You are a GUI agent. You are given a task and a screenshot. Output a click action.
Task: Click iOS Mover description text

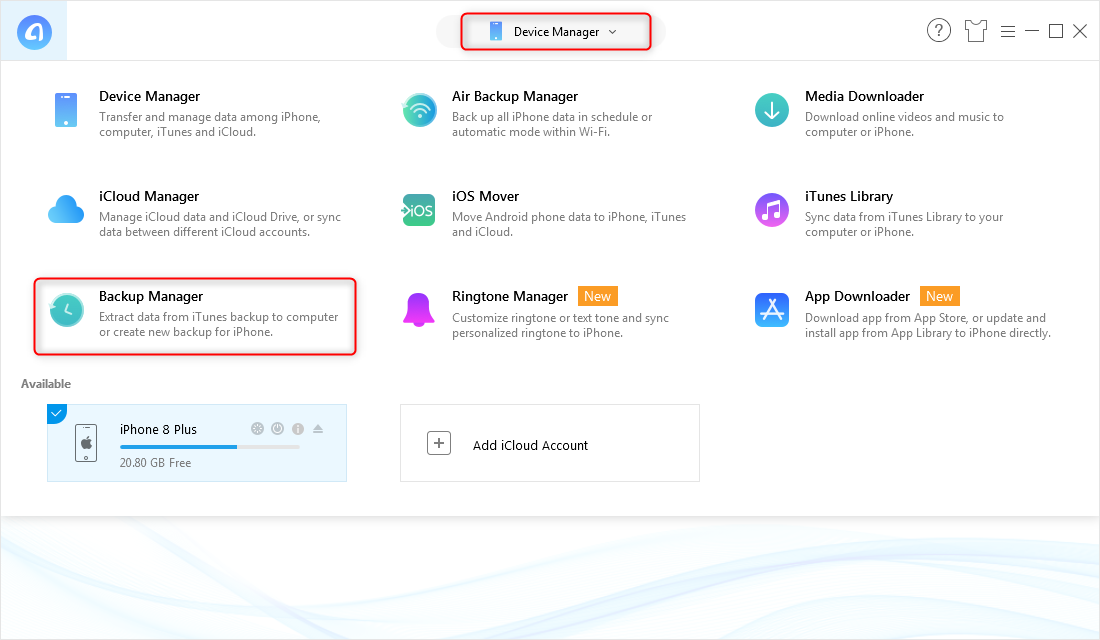pyautogui.click(x=569, y=225)
